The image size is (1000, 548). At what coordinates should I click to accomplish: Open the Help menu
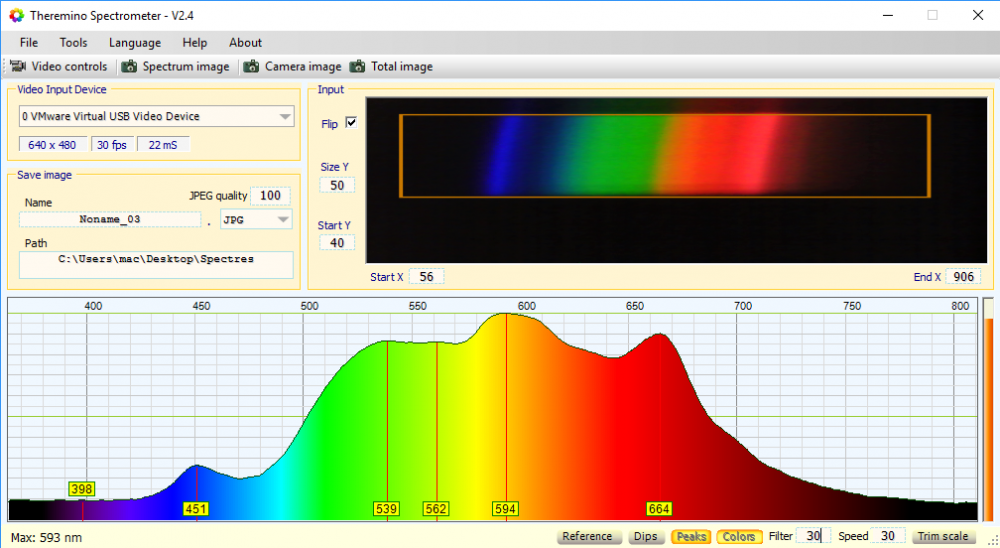click(195, 43)
